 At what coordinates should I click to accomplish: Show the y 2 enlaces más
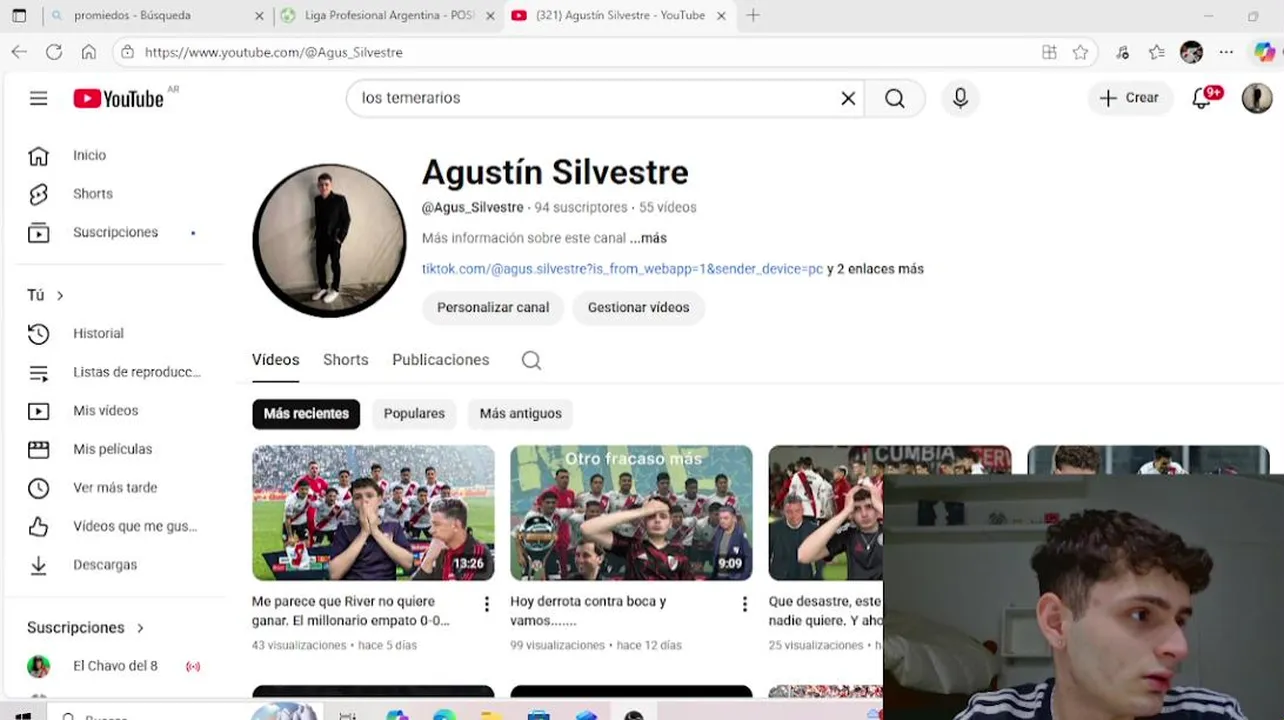point(875,269)
